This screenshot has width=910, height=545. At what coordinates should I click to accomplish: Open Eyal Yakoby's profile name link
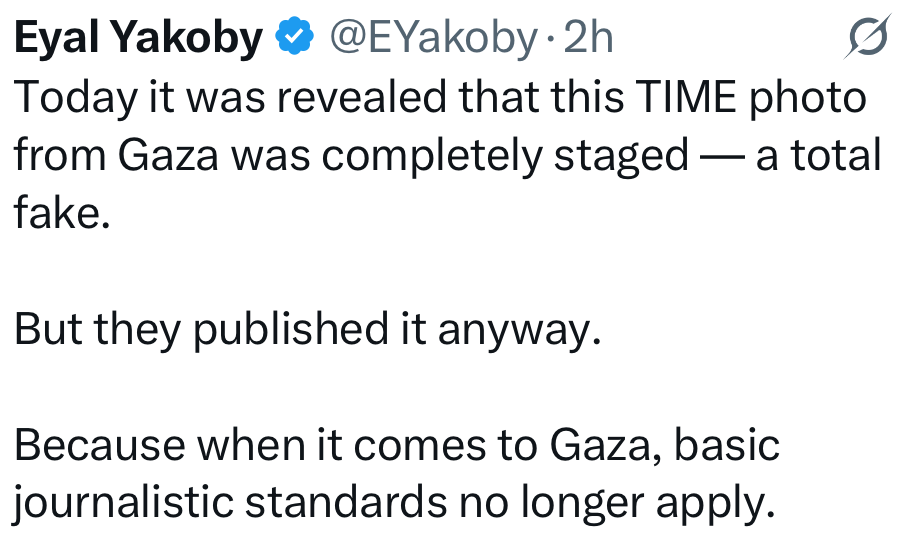coord(139,38)
